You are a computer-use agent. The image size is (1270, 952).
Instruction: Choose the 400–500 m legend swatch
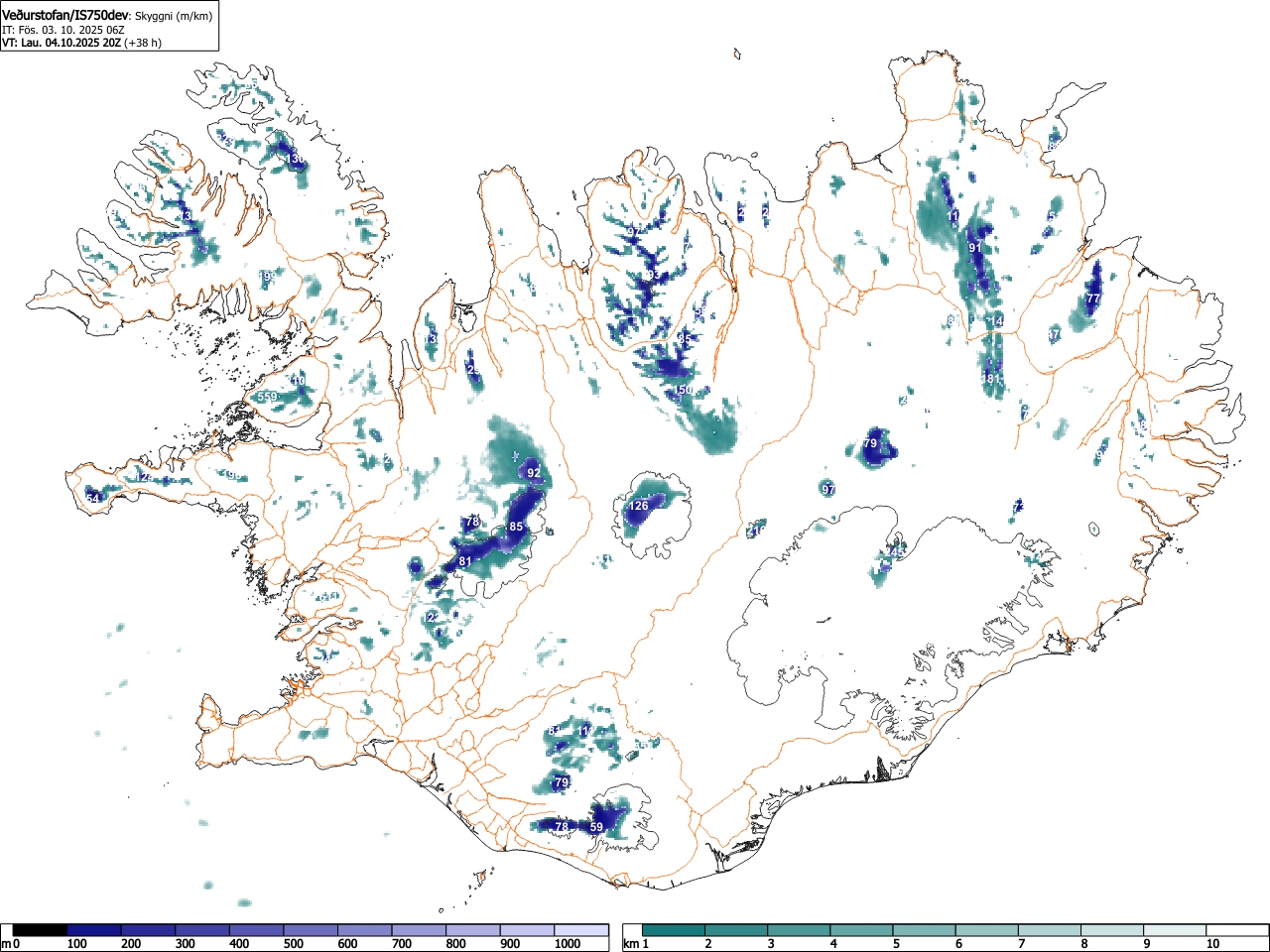pos(257,930)
